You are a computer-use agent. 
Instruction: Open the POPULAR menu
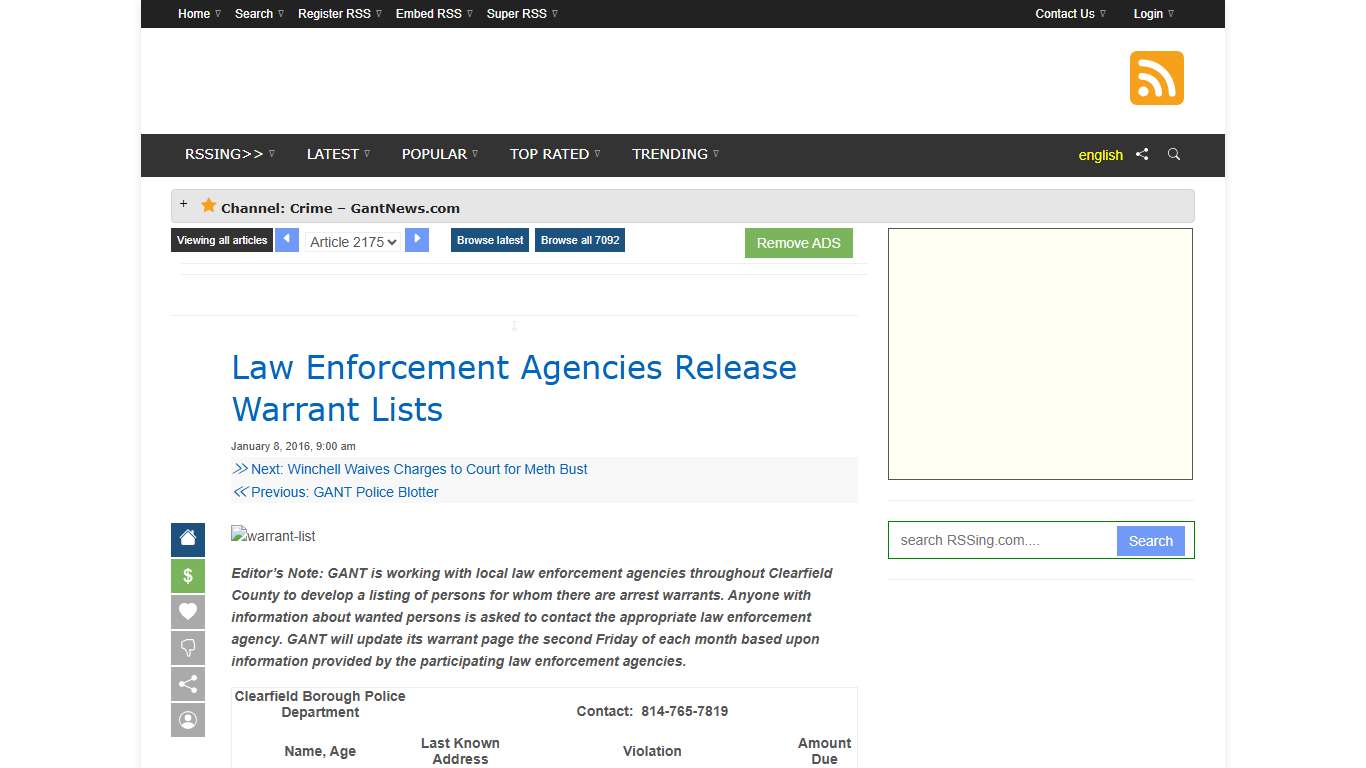(x=434, y=154)
